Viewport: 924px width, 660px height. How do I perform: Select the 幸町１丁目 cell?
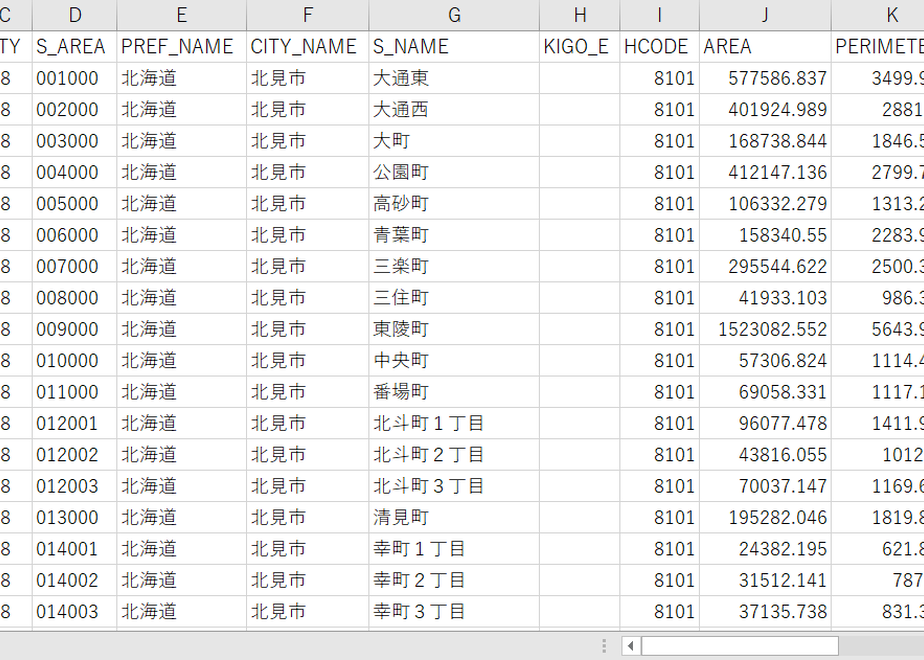point(454,549)
